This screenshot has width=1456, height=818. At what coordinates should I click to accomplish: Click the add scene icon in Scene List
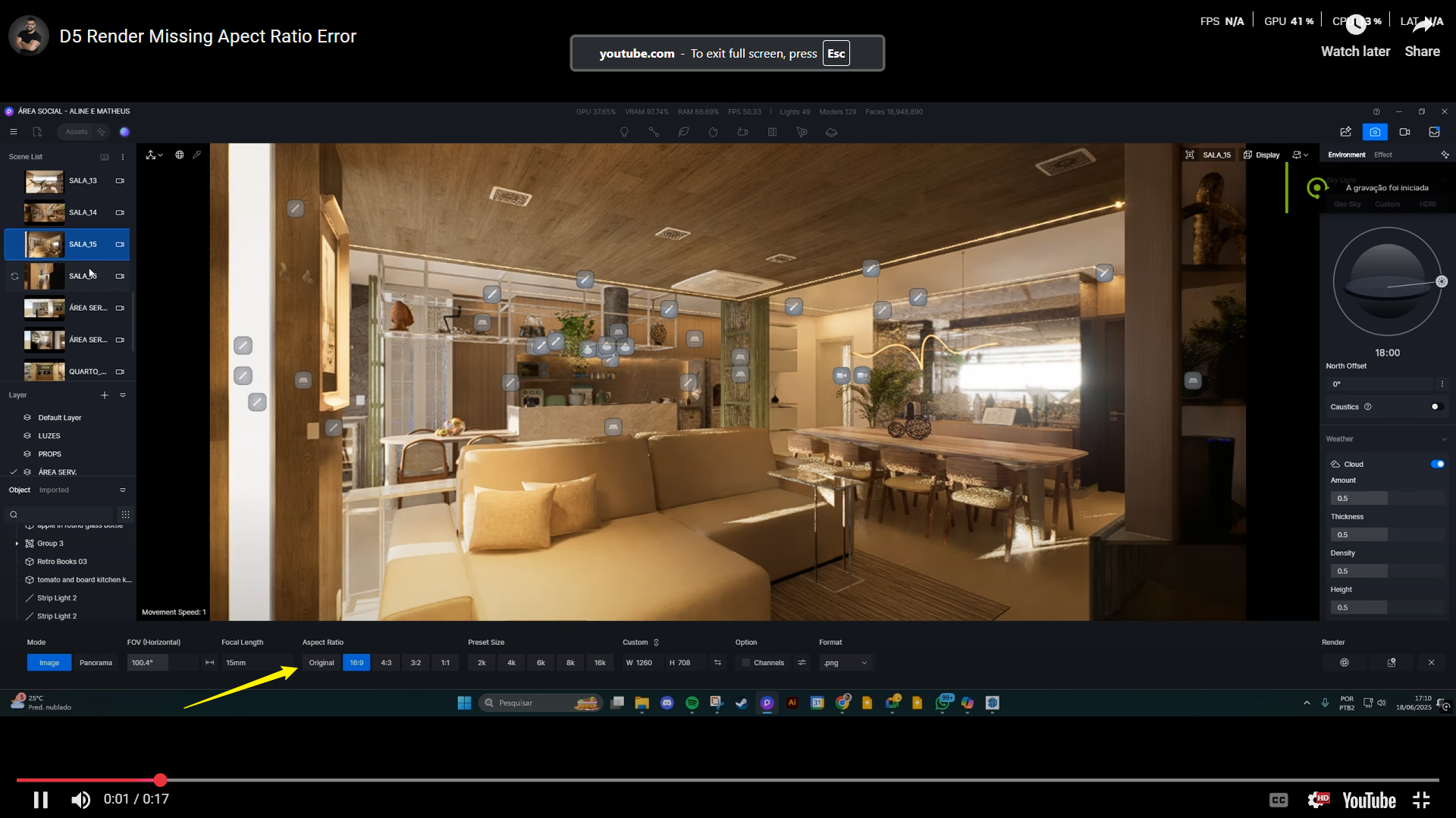click(x=105, y=157)
